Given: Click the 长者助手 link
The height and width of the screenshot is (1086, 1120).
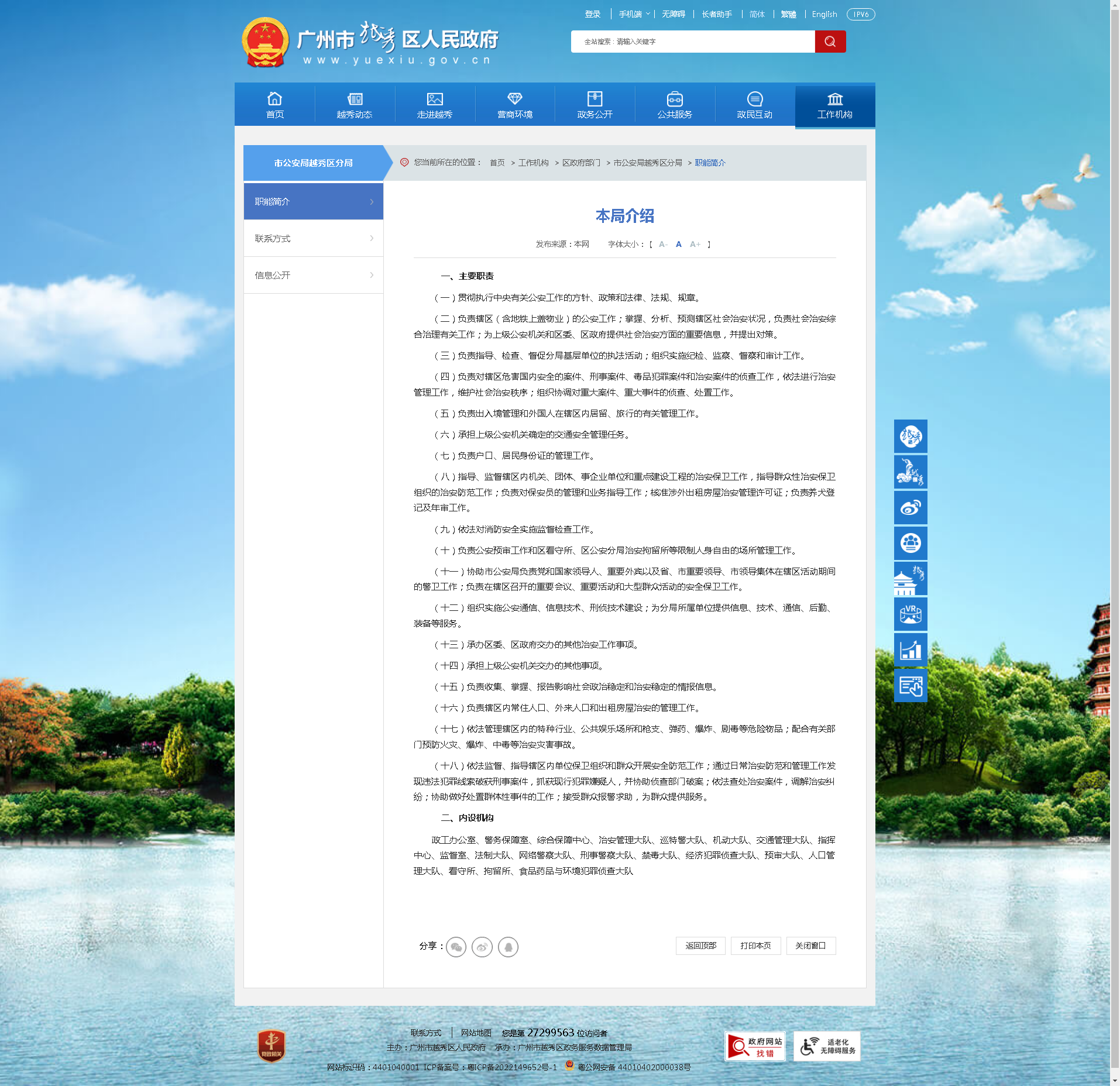Looking at the screenshot, I should click(717, 14).
